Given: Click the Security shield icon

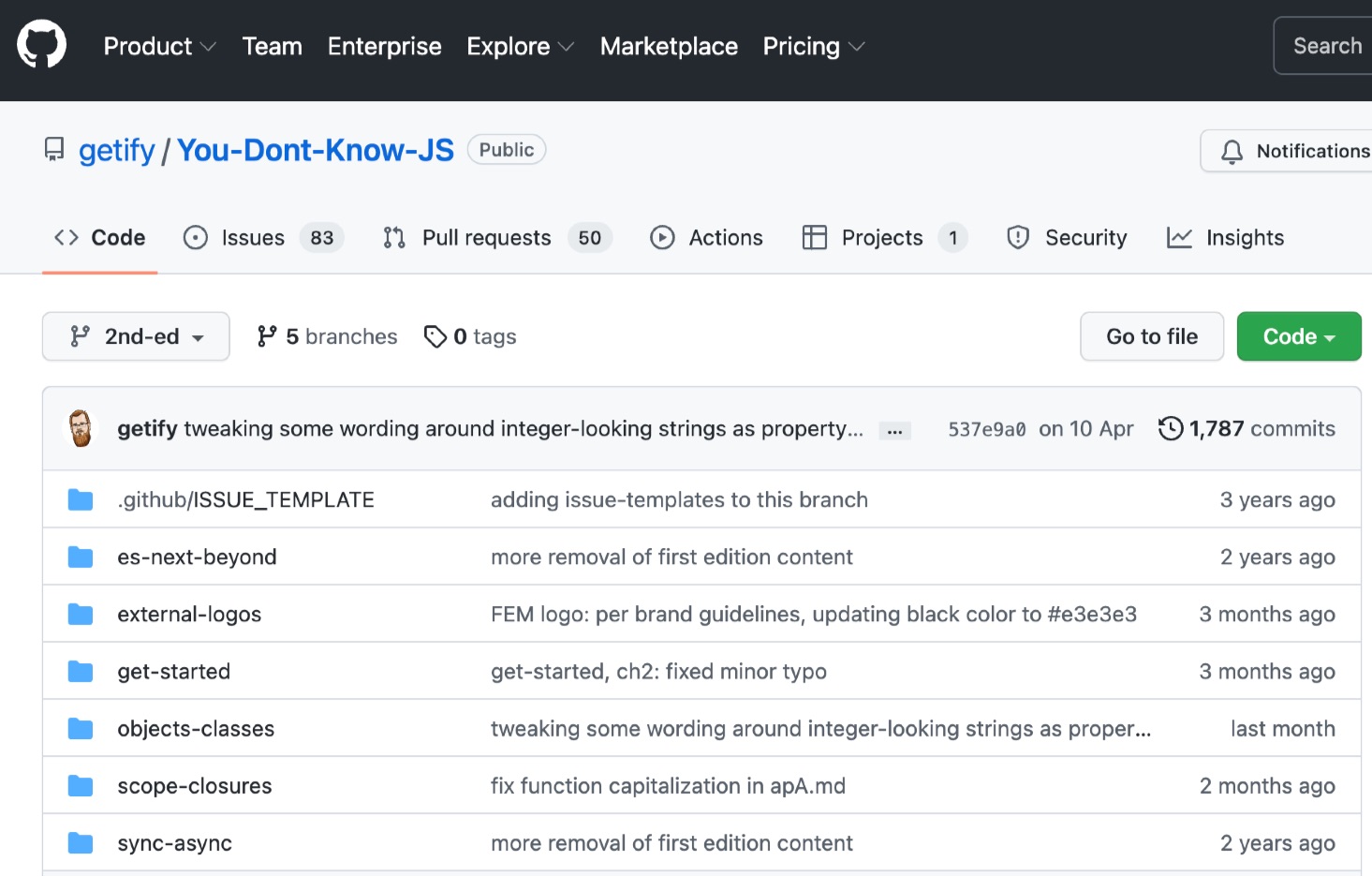Looking at the screenshot, I should (x=1018, y=238).
